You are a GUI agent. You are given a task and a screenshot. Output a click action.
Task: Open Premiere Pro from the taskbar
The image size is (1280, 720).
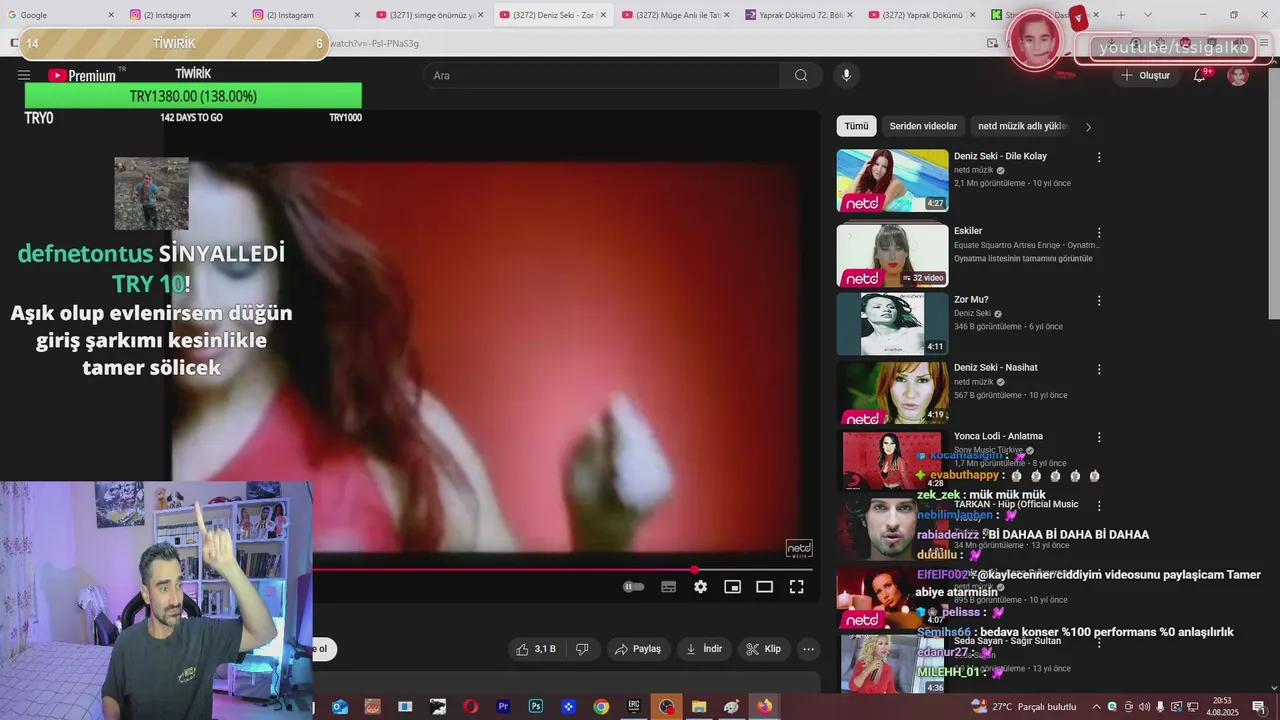(503, 706)
